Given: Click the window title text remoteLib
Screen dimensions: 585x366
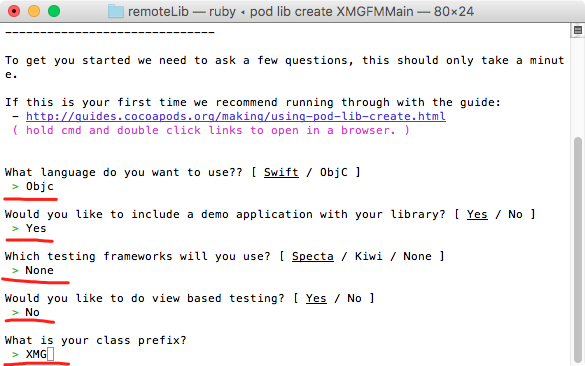Looking at the screenshot, I should 159,12.
